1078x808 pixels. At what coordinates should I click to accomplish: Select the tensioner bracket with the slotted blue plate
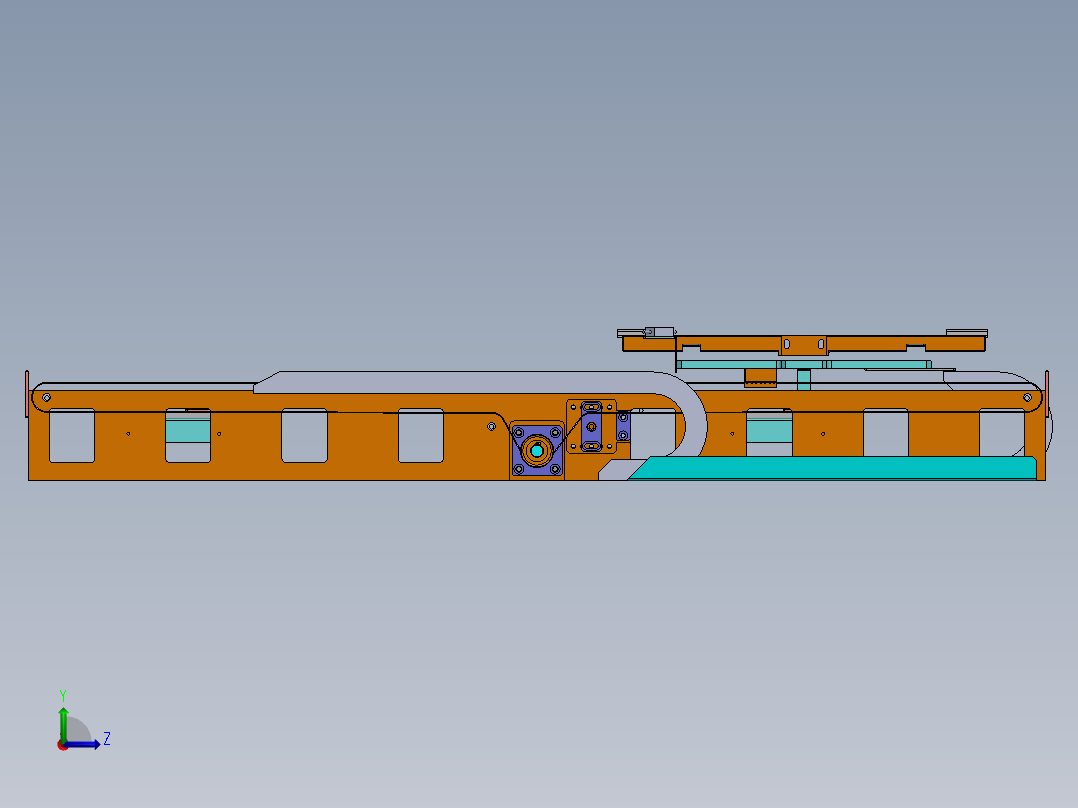[591, 426]
